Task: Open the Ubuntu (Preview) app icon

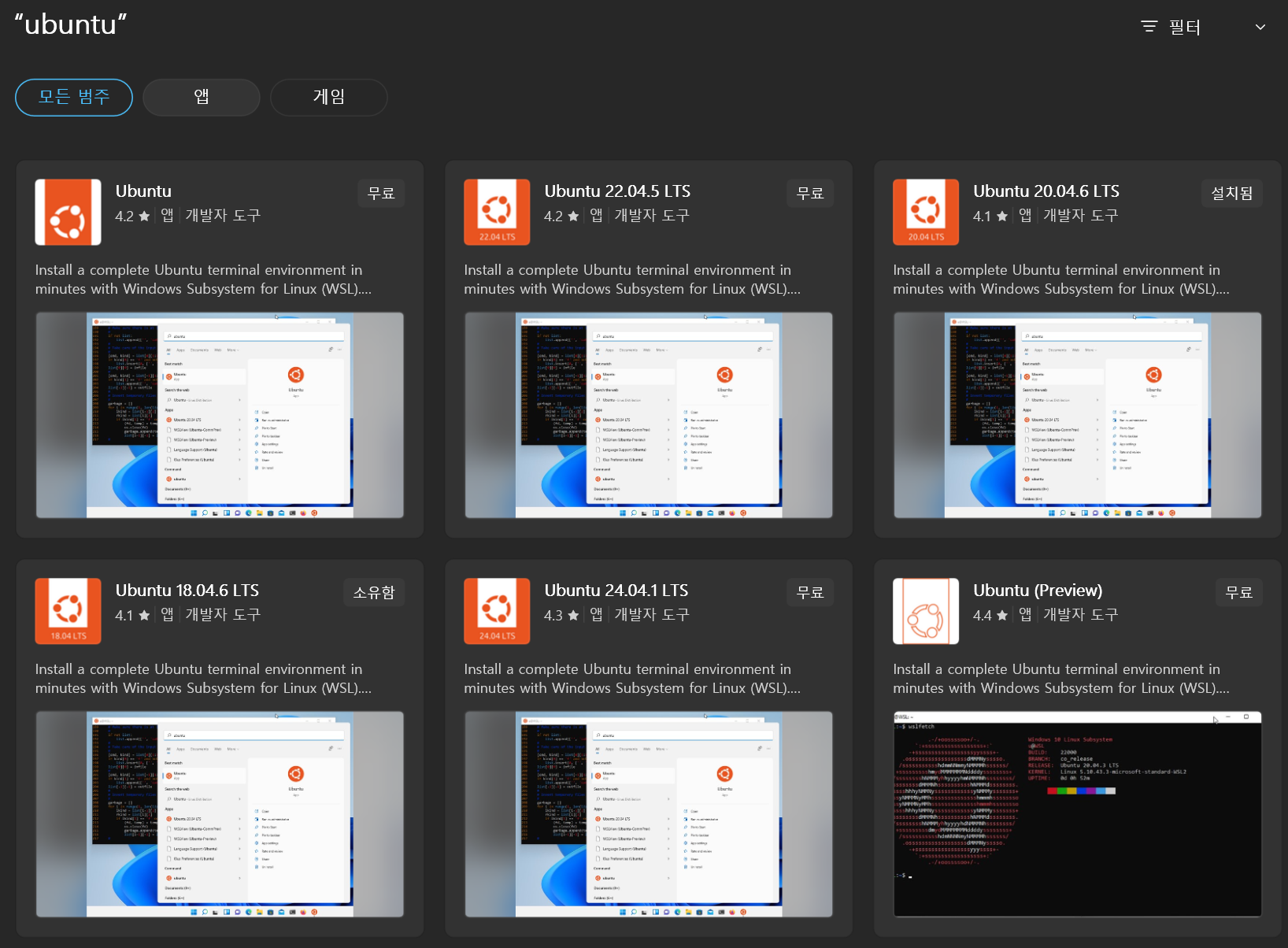Action: click(926, 611)
